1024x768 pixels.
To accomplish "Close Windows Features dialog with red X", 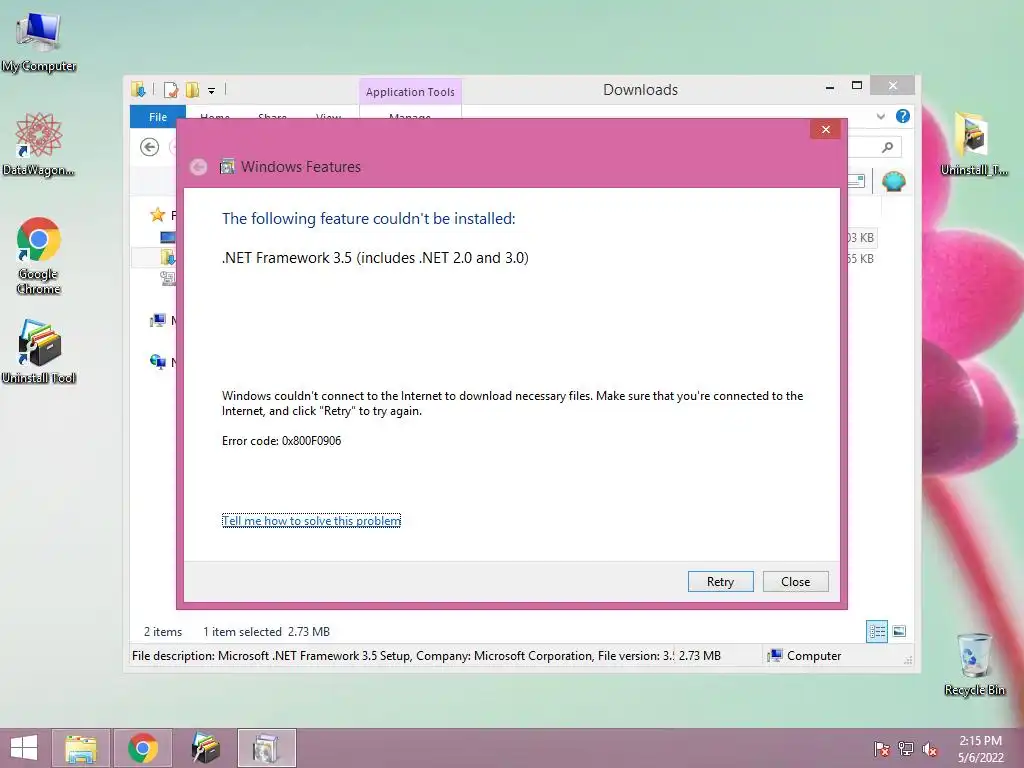I will tap(825, 129).
